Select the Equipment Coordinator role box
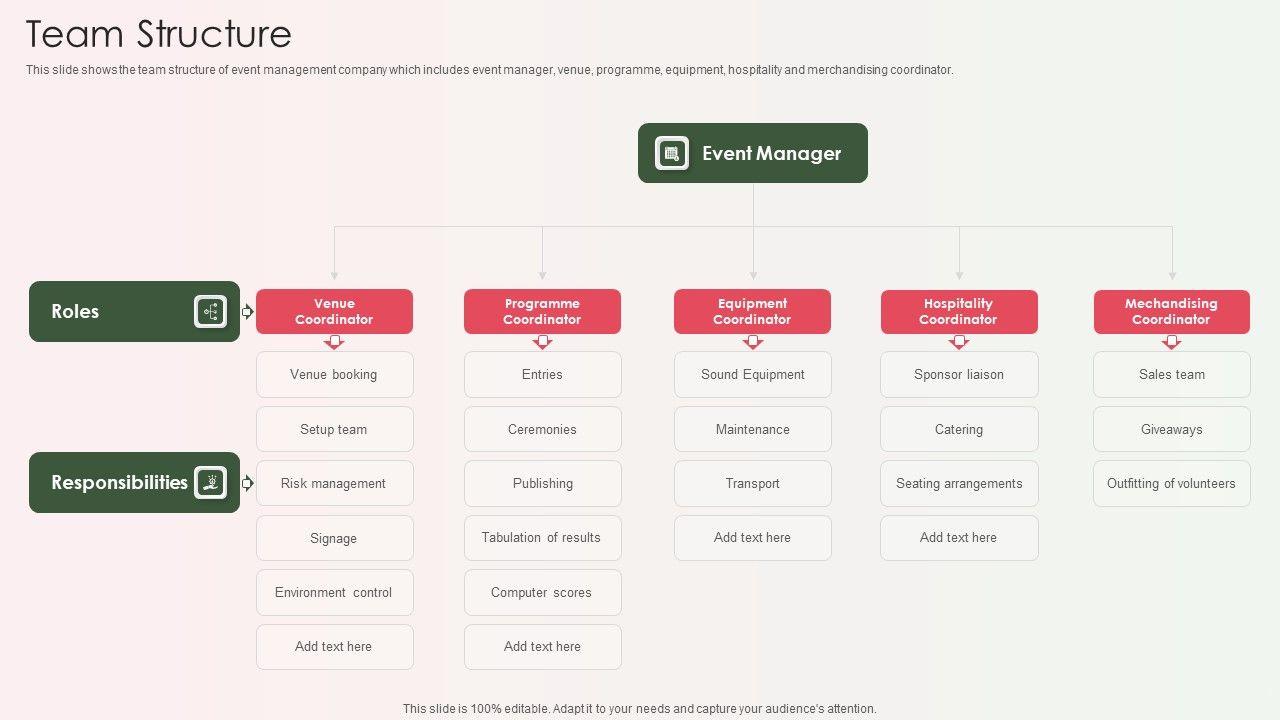The width and height of the screenshot is (1280, 720). pyautogui.click(x=752, y=312)
